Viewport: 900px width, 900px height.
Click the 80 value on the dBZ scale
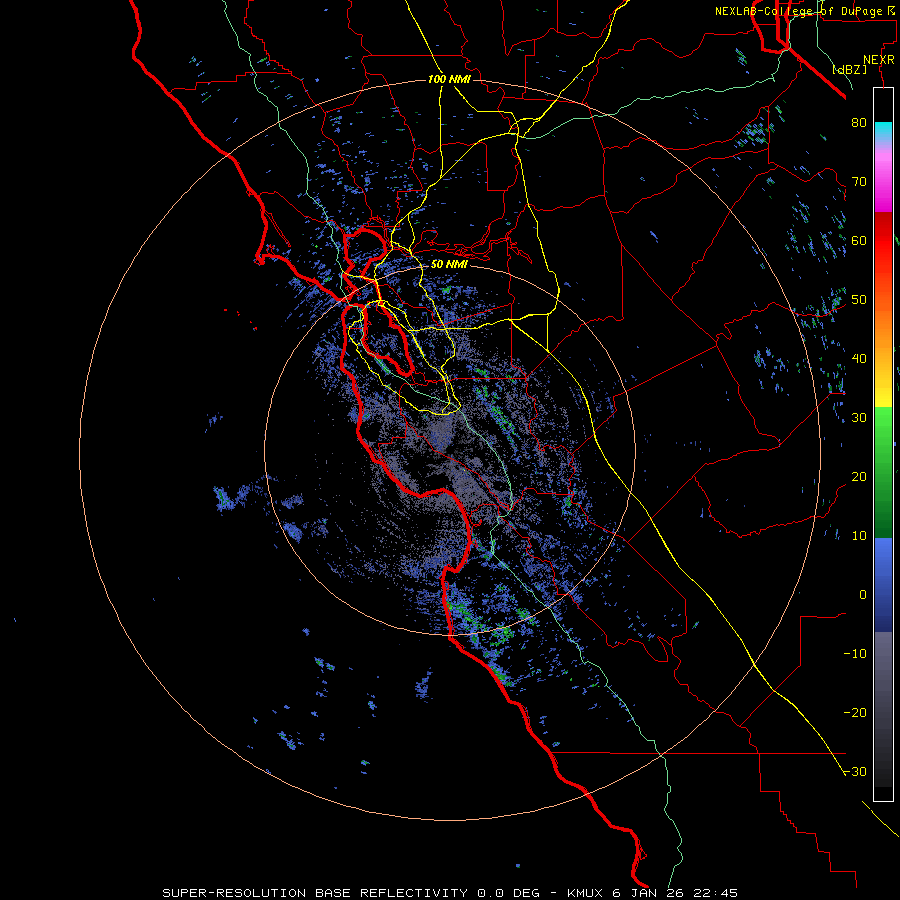pos(859,122)
